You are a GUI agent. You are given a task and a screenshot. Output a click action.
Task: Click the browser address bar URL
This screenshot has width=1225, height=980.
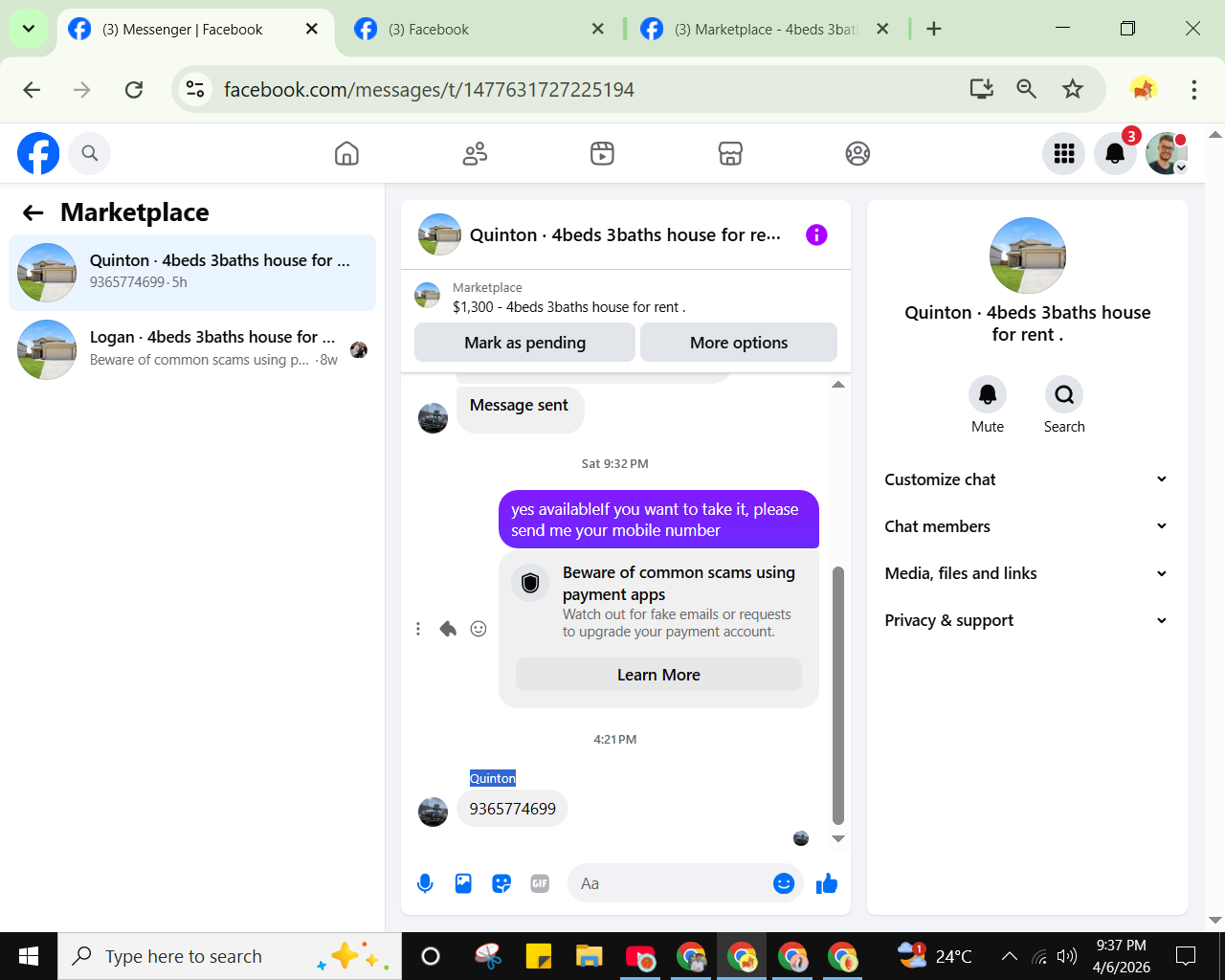(x=429, y=90)
